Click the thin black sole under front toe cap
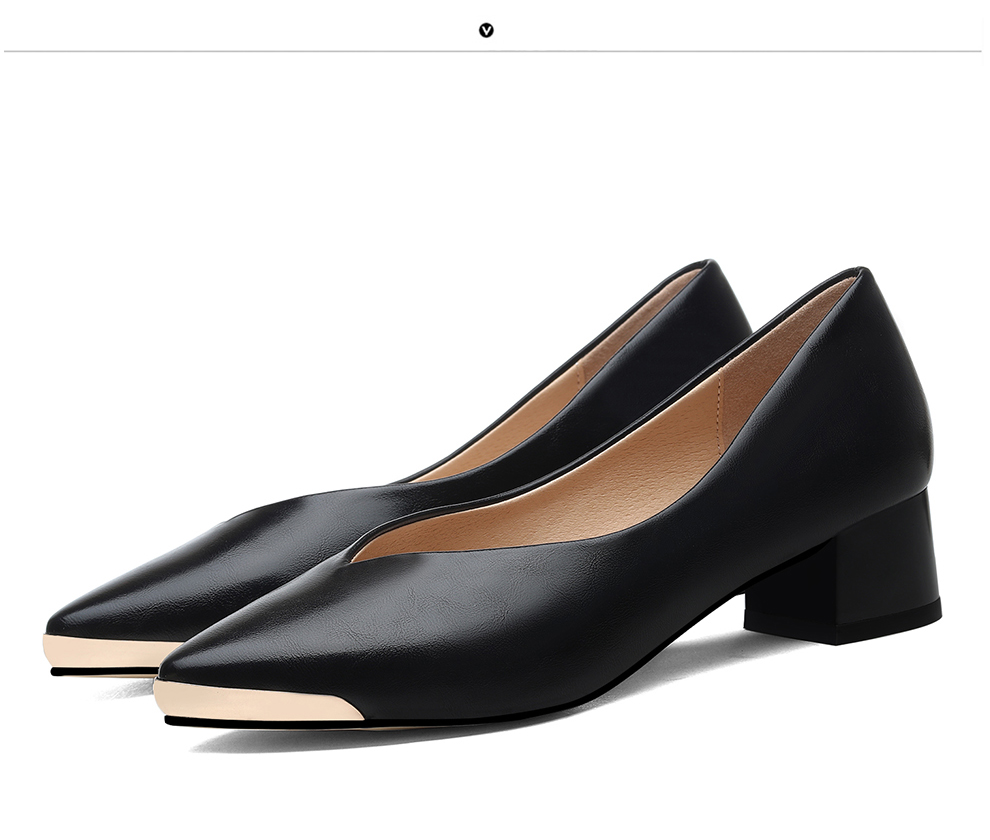990x840 pixels. (x=260, y=722)
